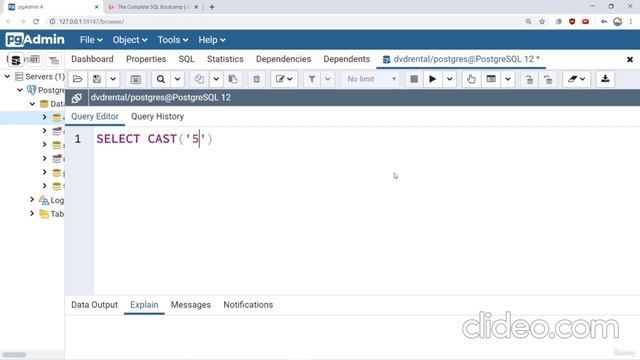Click the Find magnifier icon in toolbar
This screenshot has height=360, width=640.
pyautogui.click(x=161, y=79)
